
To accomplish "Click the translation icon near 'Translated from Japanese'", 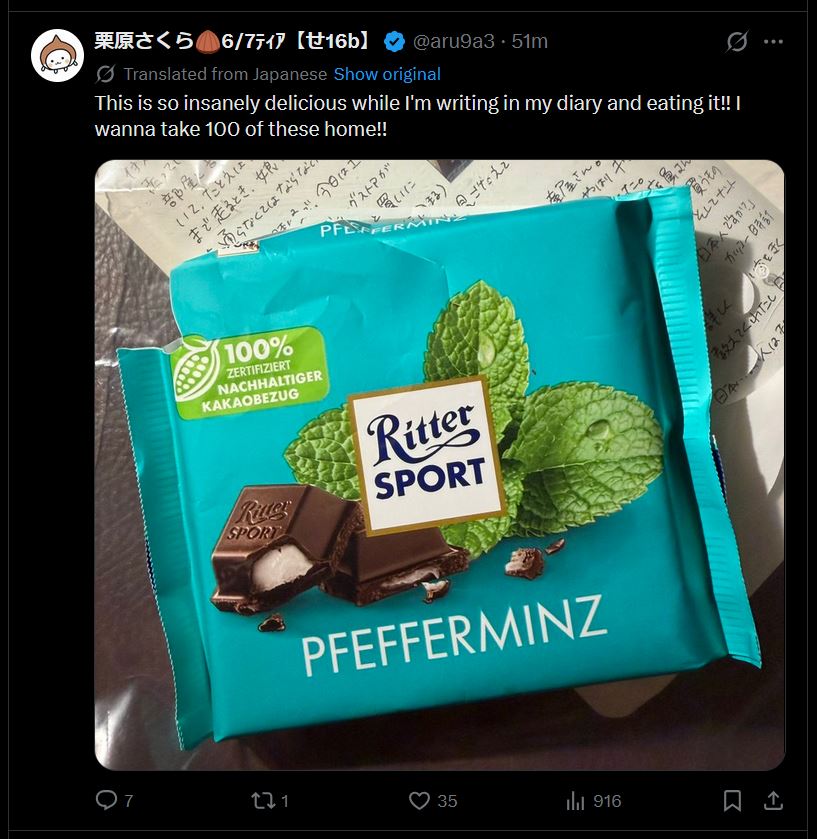I will coord(105,74).
